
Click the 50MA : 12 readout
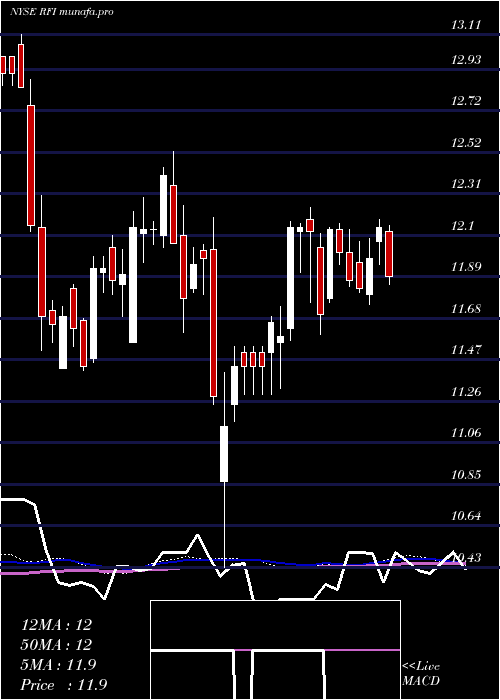(56, 645)
